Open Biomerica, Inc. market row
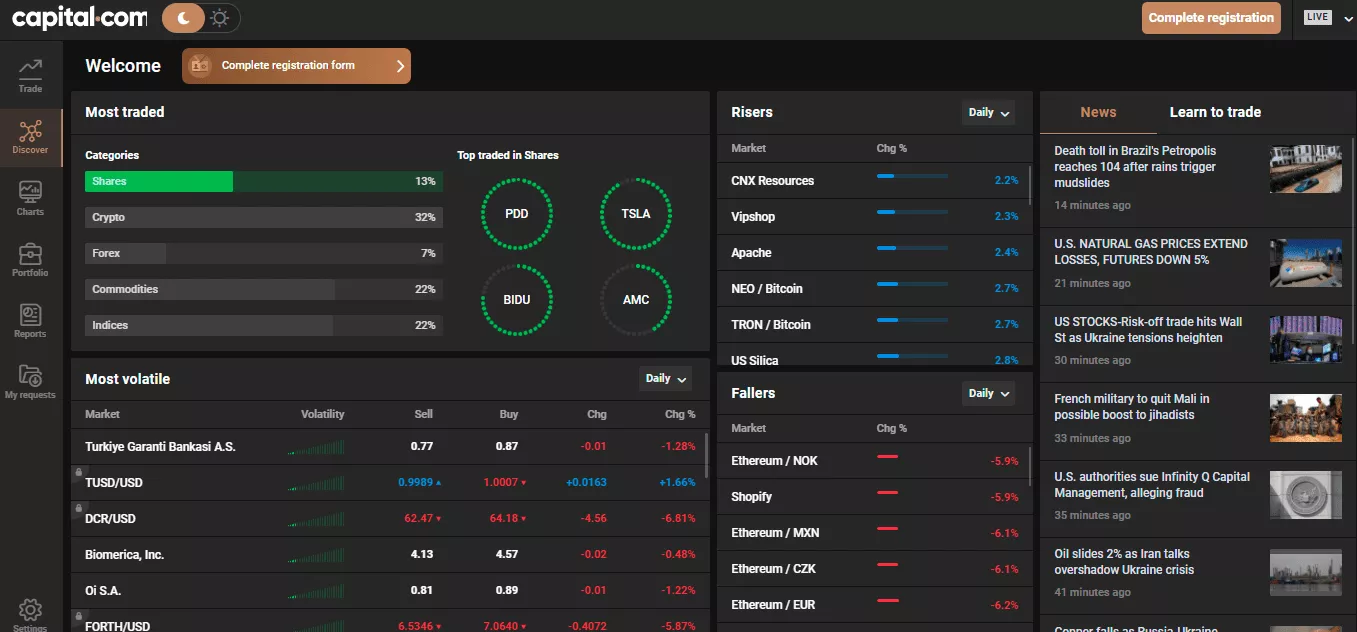1357x632 pixels. click(390, 555)
